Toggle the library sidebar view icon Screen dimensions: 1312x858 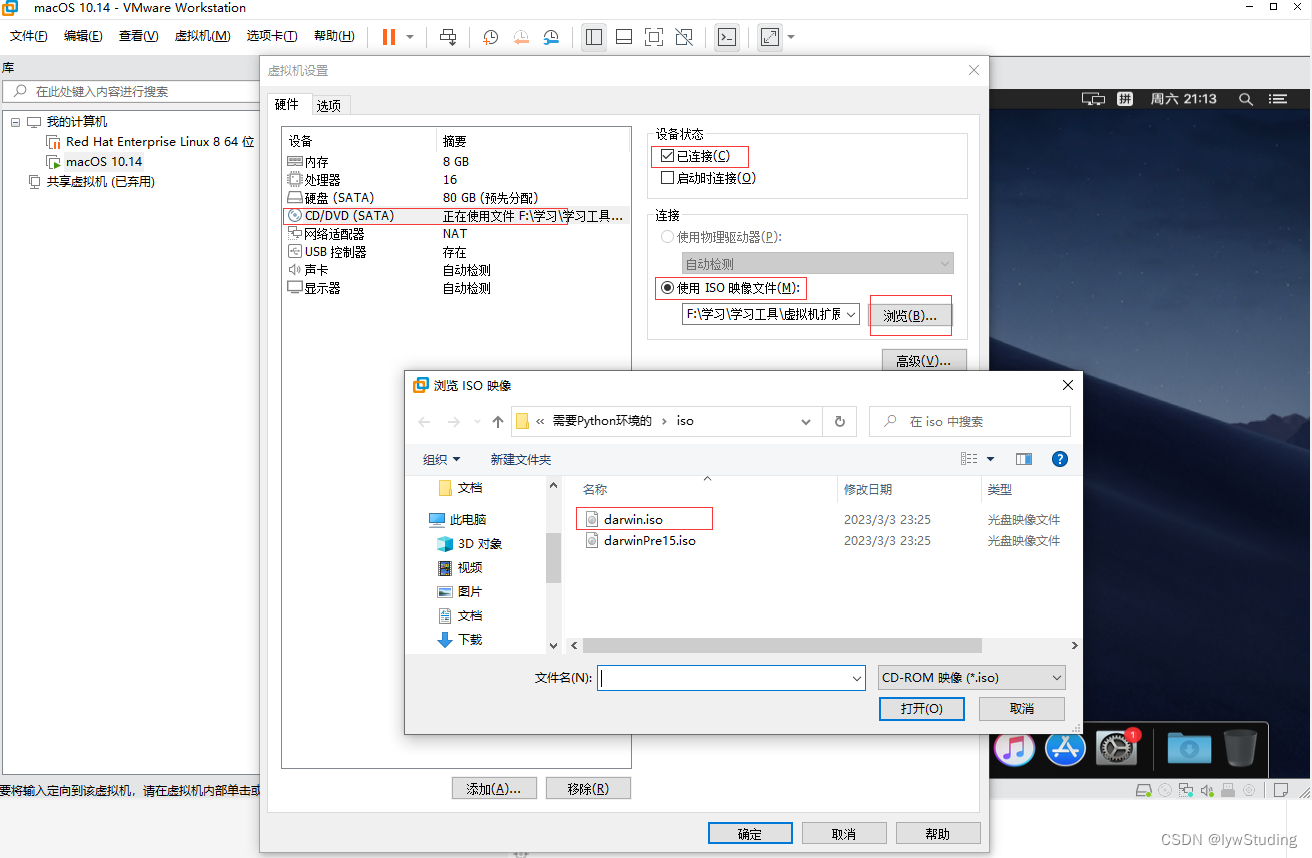click(x=594, y=37)
